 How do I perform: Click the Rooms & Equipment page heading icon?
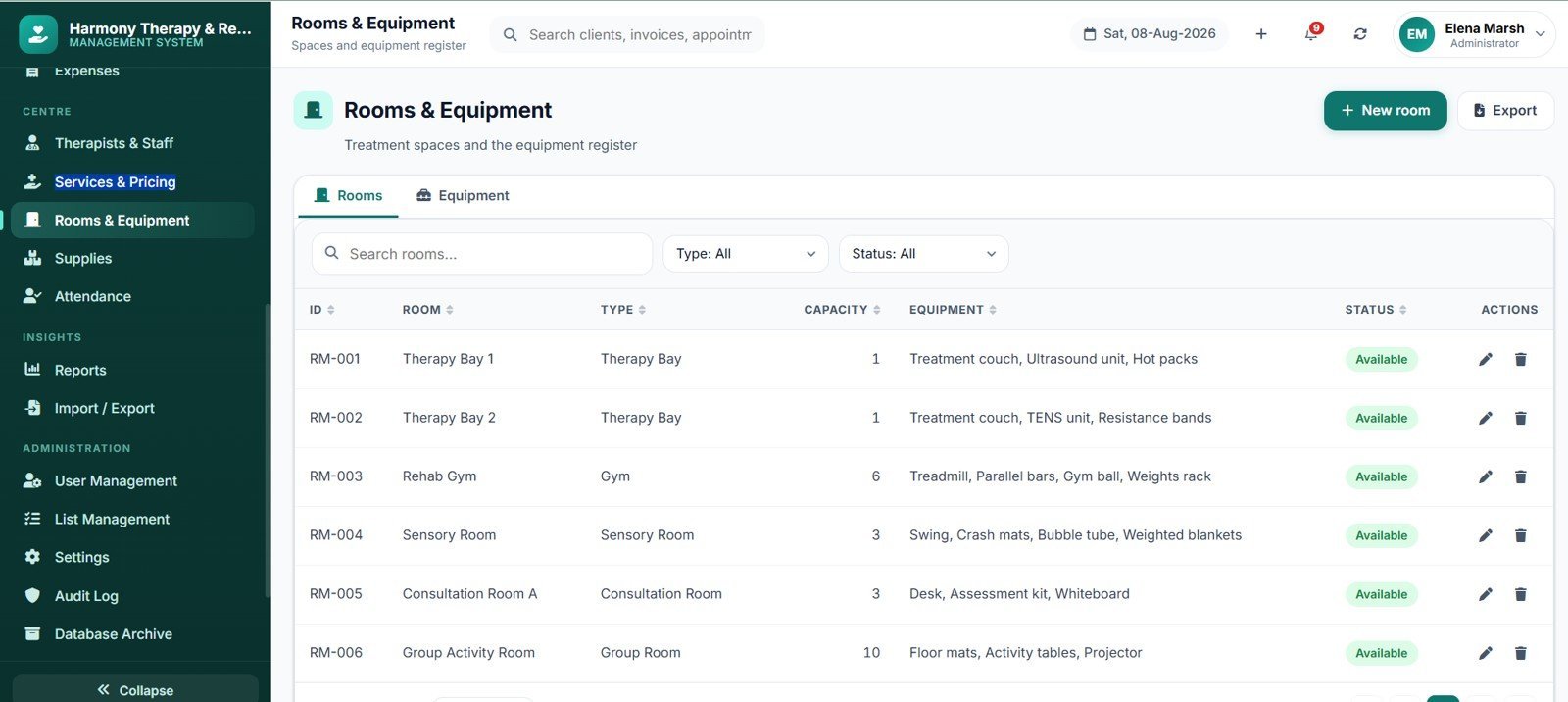[x=314, y=111]
